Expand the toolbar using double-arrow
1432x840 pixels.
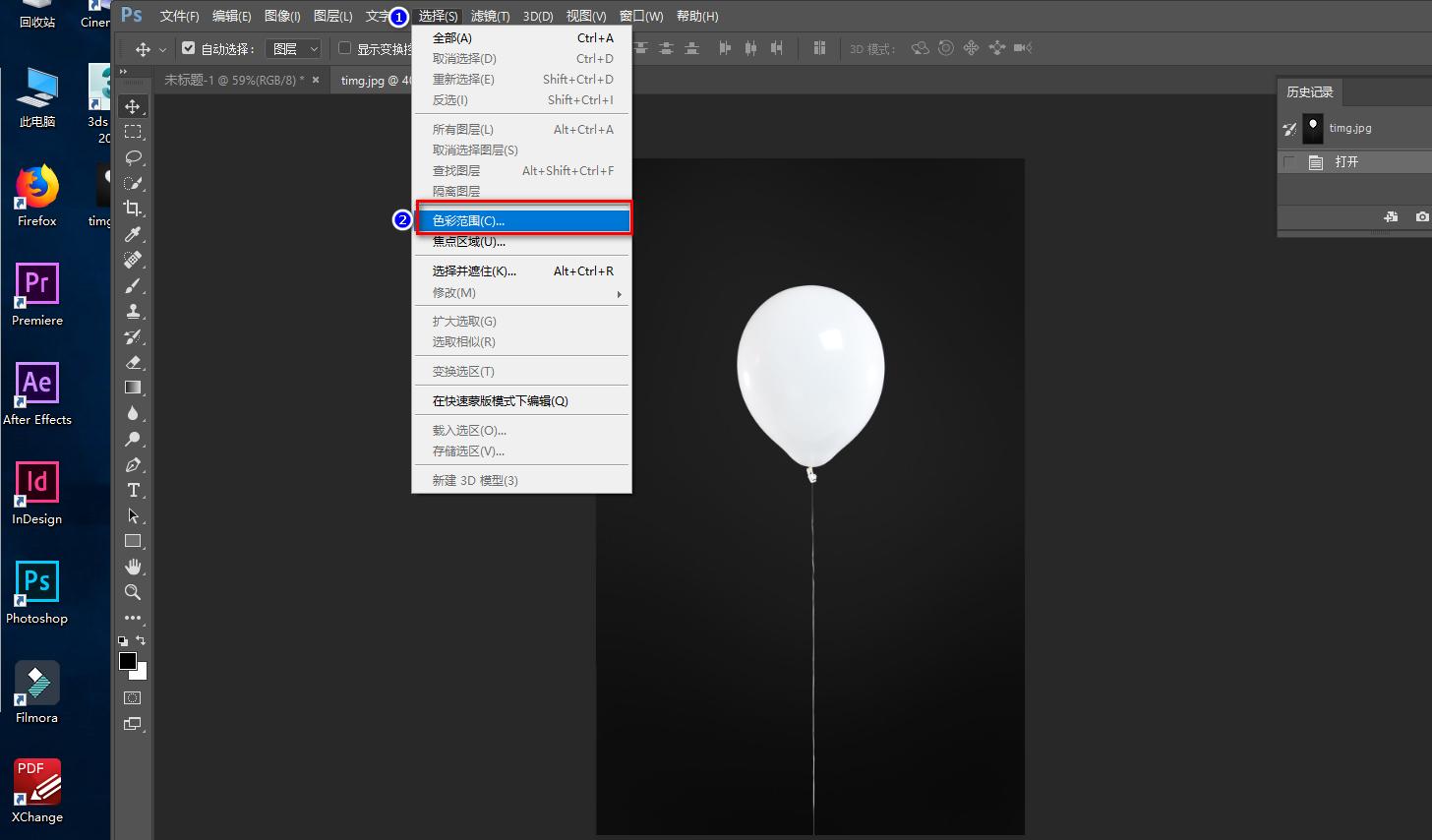123,72
